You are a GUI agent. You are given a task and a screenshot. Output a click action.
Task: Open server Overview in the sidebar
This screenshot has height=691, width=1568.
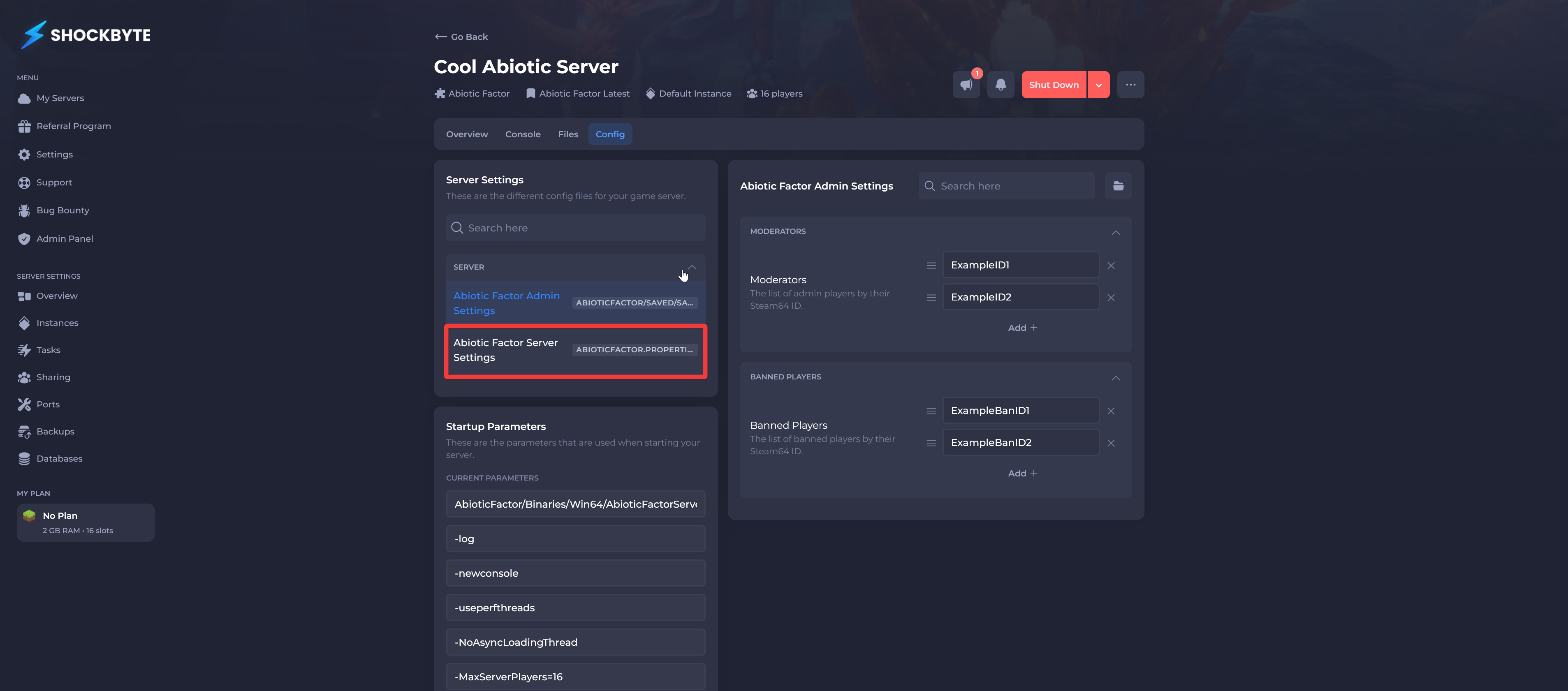point(48,296)
